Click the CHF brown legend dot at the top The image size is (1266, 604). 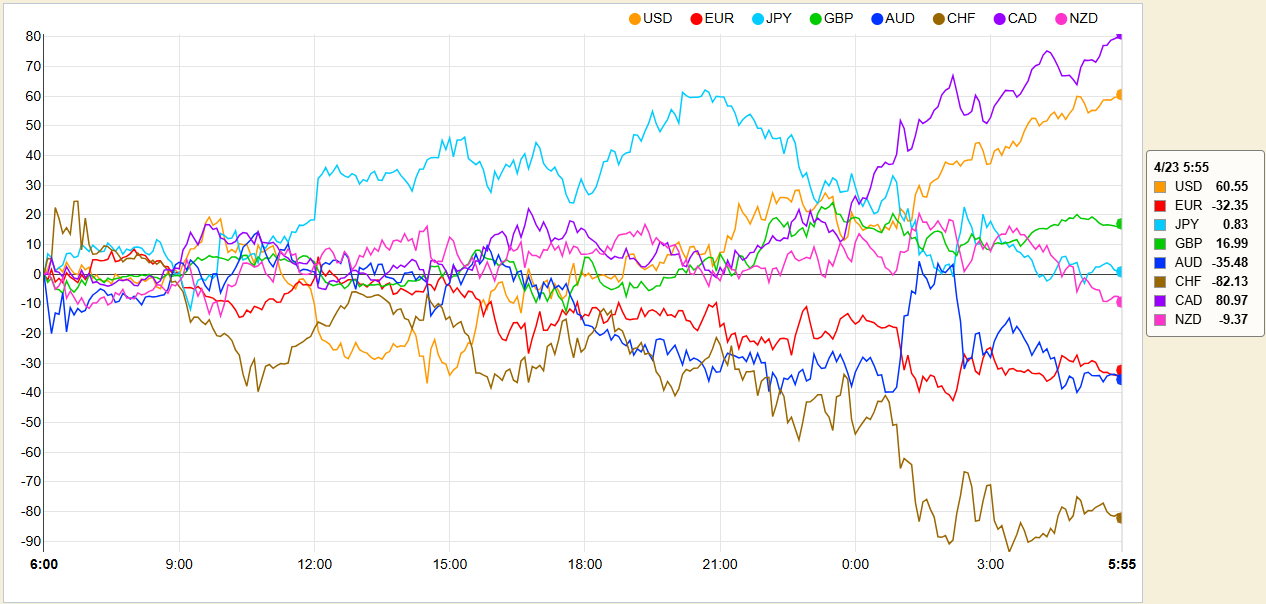tap(937, 18)
